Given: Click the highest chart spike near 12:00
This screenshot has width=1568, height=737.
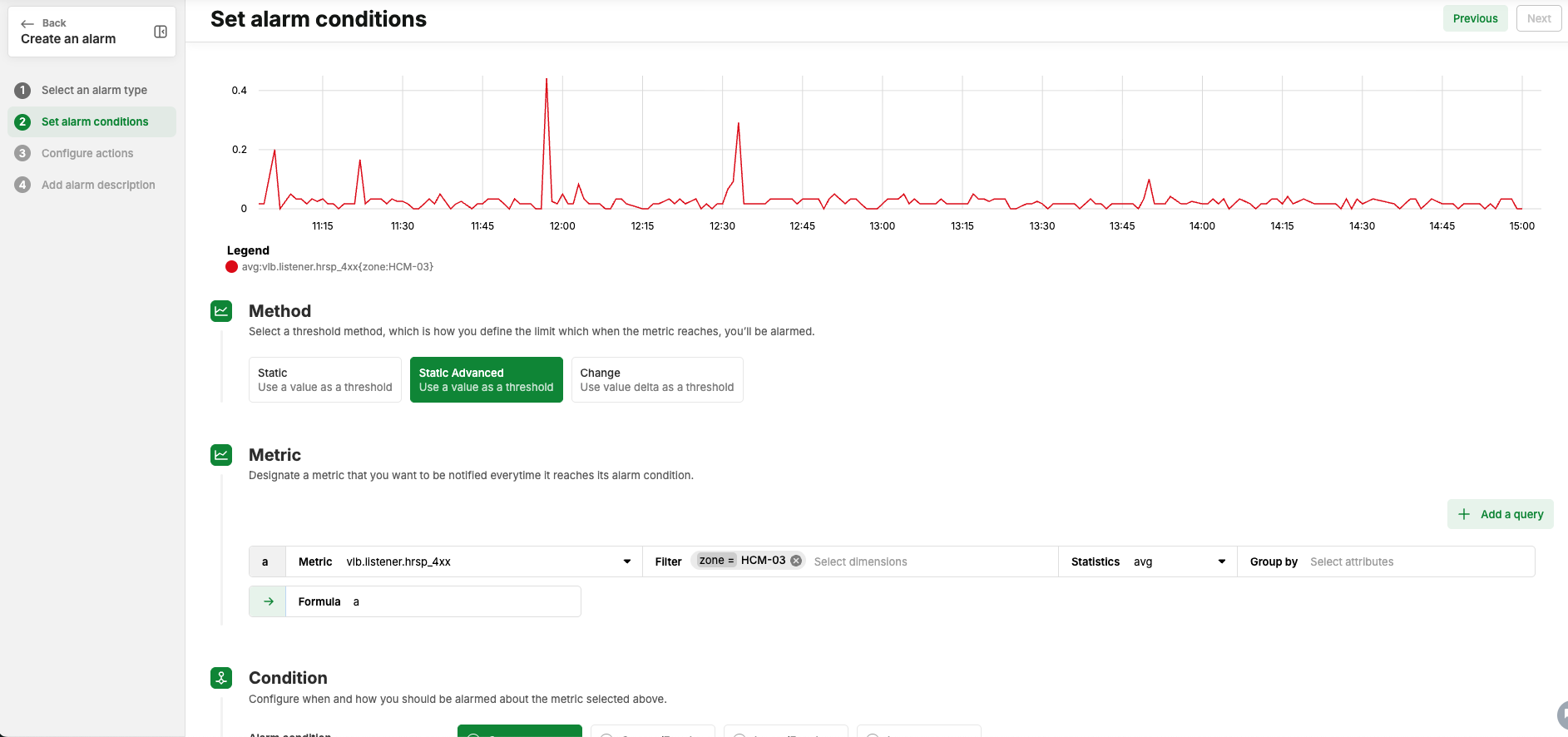Looking at the screenshot, I should 547,80.
